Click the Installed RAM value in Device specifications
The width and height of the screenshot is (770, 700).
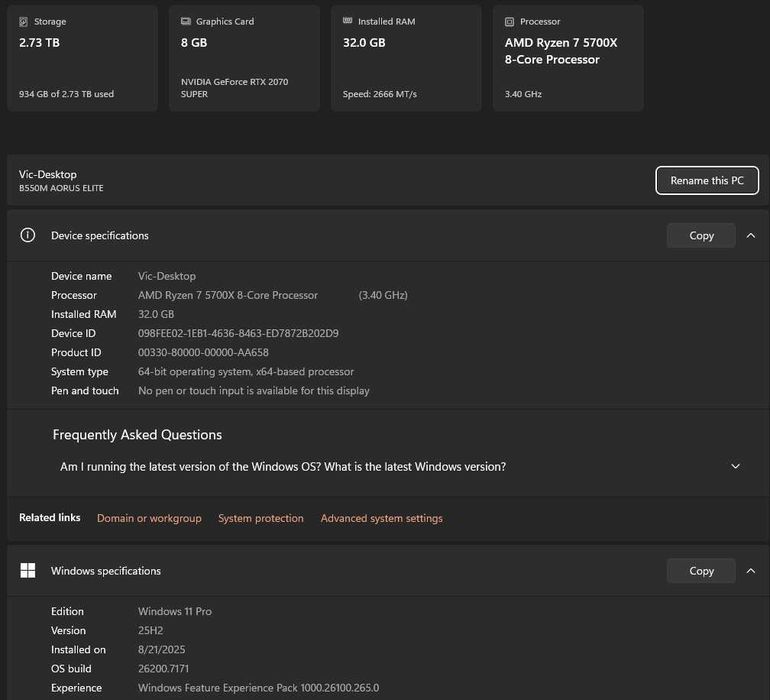[x=156, y=314]
